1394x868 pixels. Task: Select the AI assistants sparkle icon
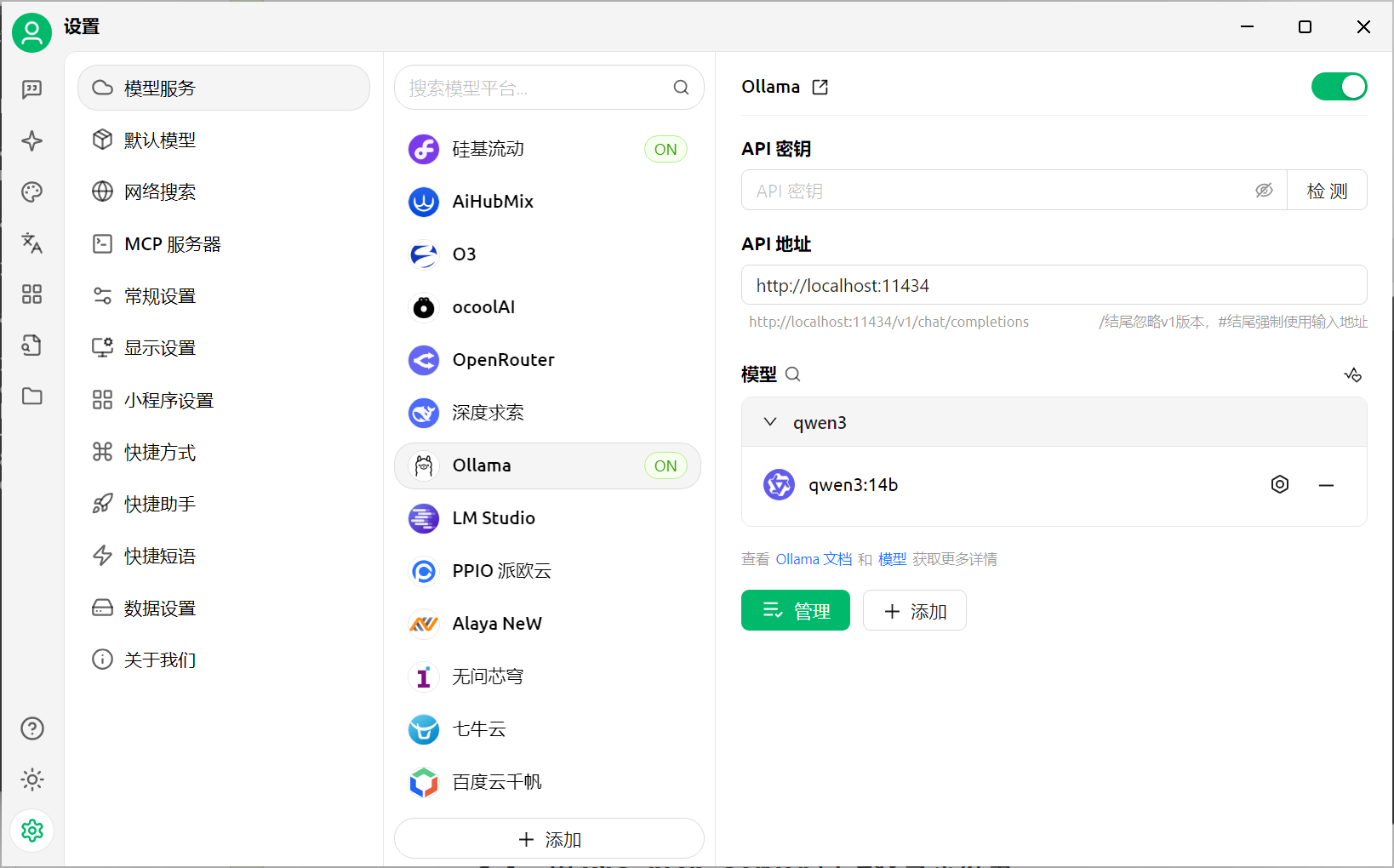pyautogui.click(x=31, y=141)
